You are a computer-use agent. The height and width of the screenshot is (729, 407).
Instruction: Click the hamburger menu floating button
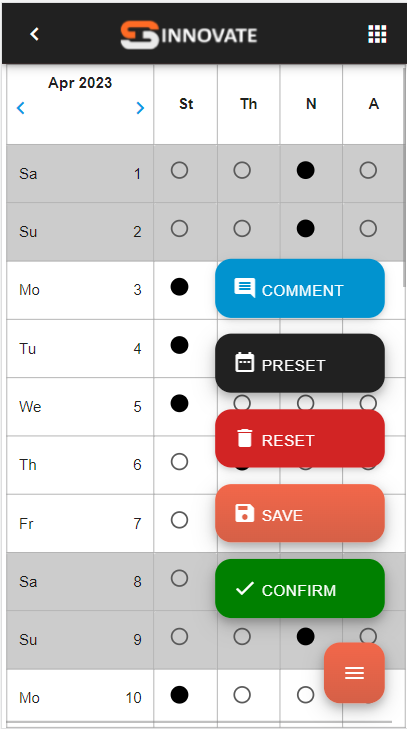tap(354, 673)
